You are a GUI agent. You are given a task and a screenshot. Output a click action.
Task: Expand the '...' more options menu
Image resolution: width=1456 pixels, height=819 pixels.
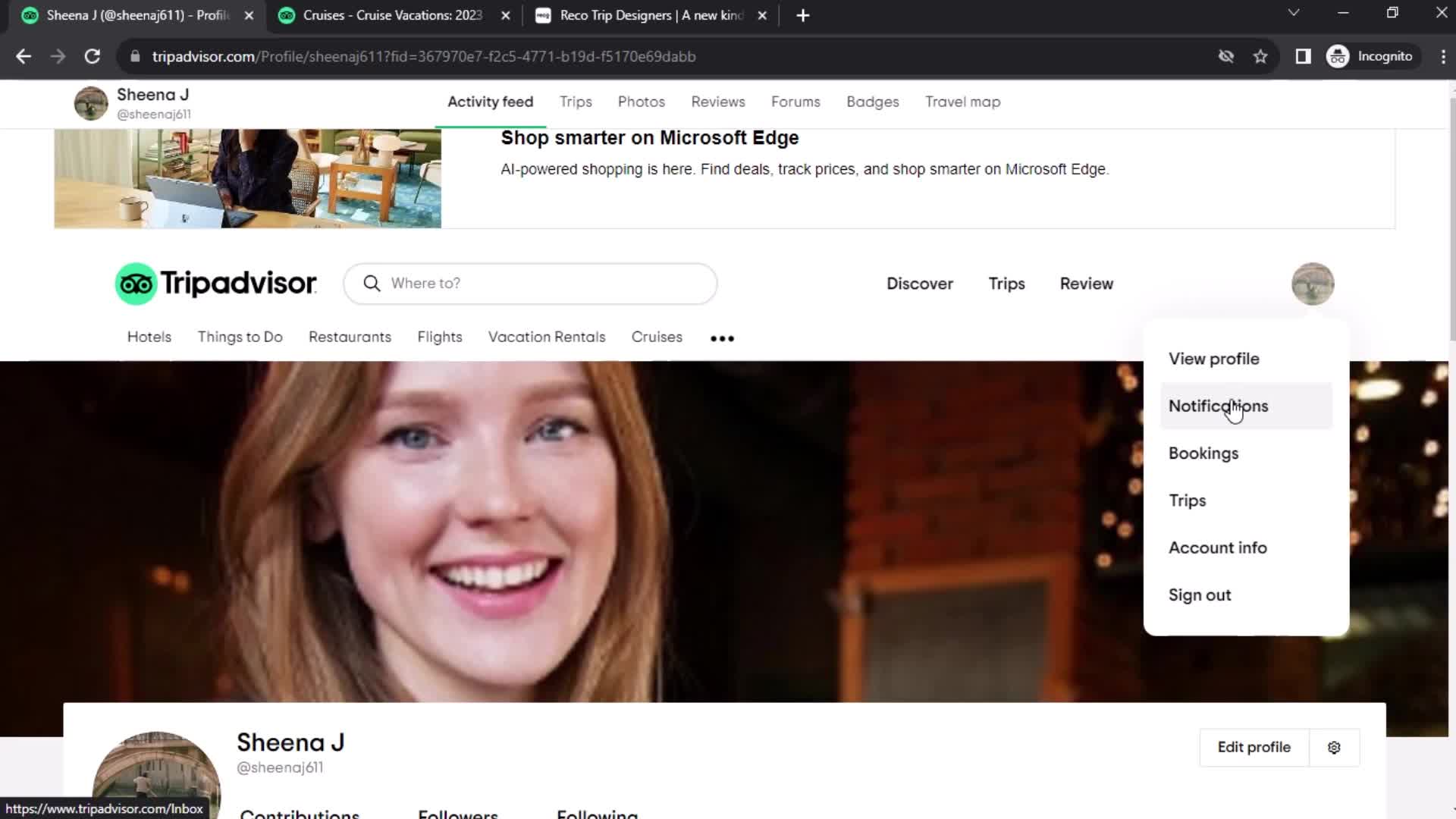(722, 337)
